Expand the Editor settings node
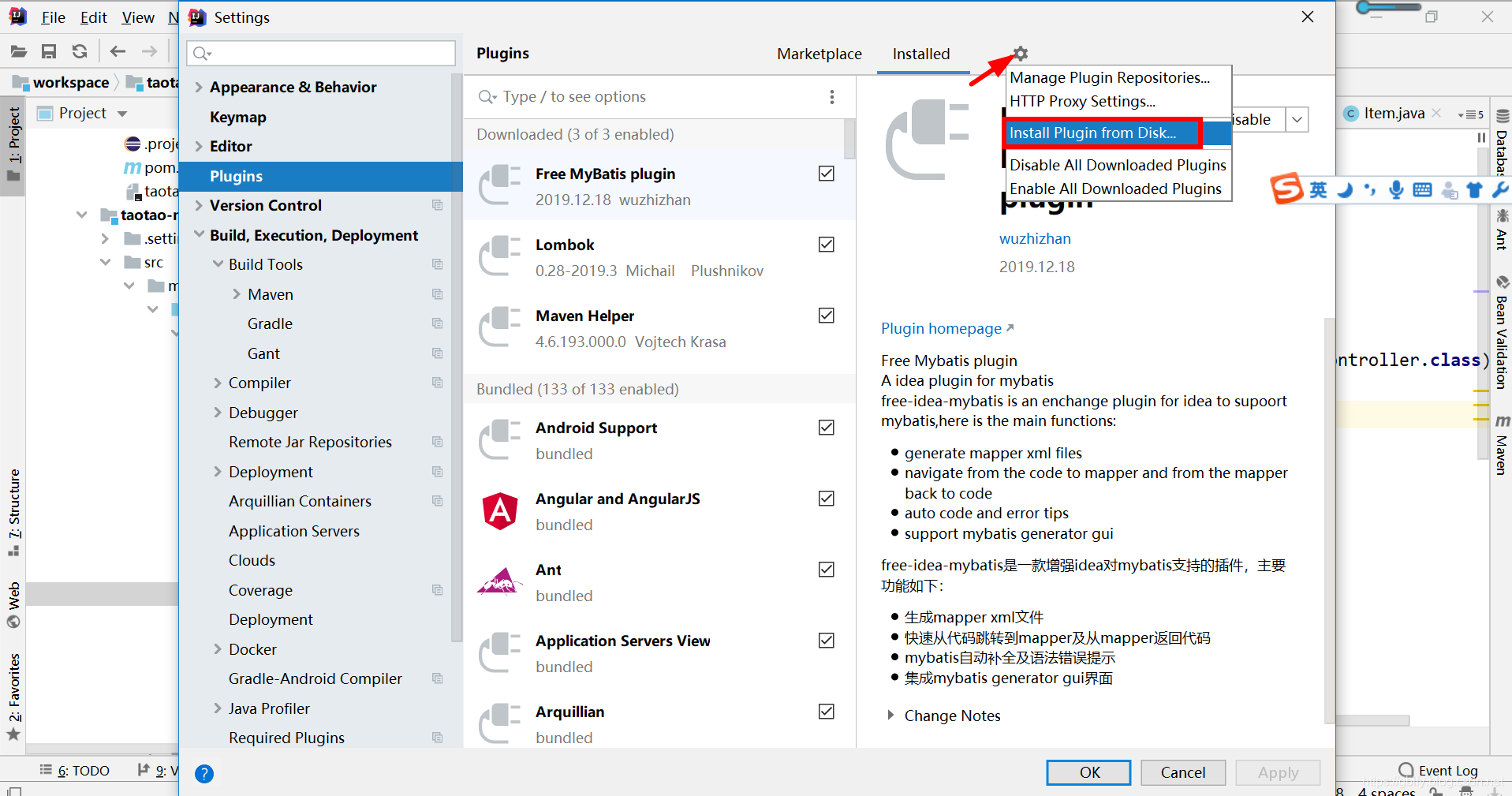 point(199,146)
